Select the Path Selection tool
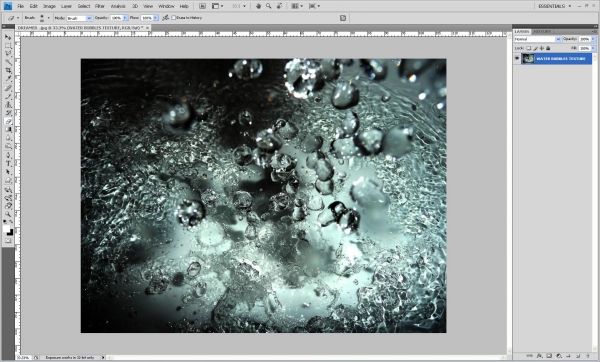600x362 pixels. point(8,172)
